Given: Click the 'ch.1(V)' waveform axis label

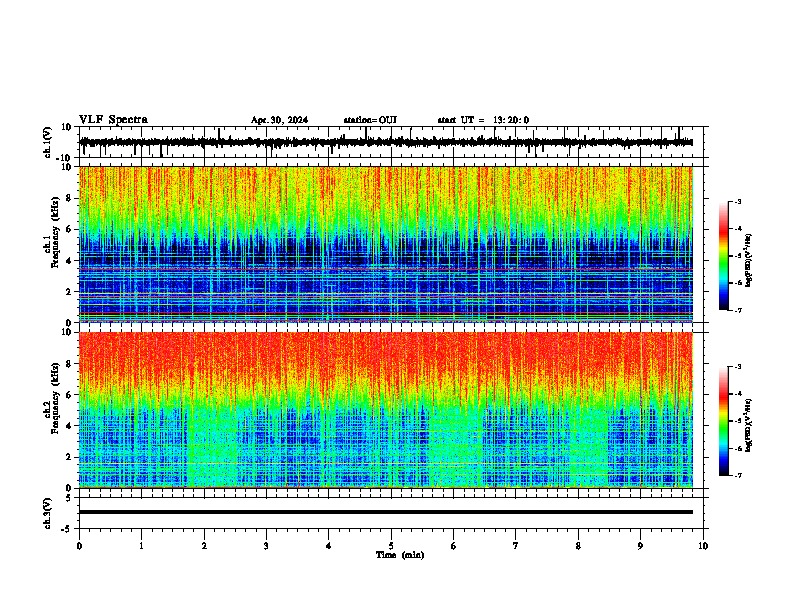Looking at the screenshot, I should tap(48, 142).
